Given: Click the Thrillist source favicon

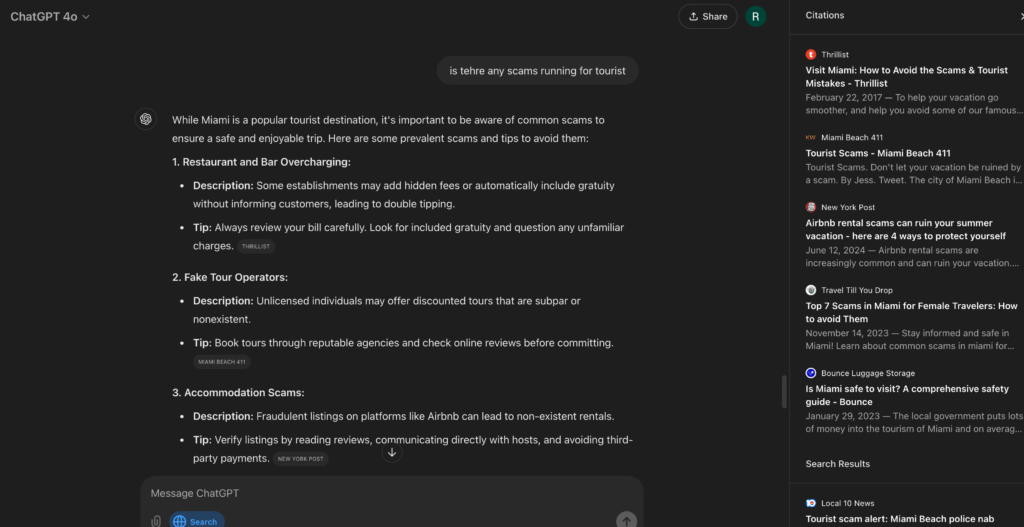Looking at the screenshot, I should (x=811, y=54).
